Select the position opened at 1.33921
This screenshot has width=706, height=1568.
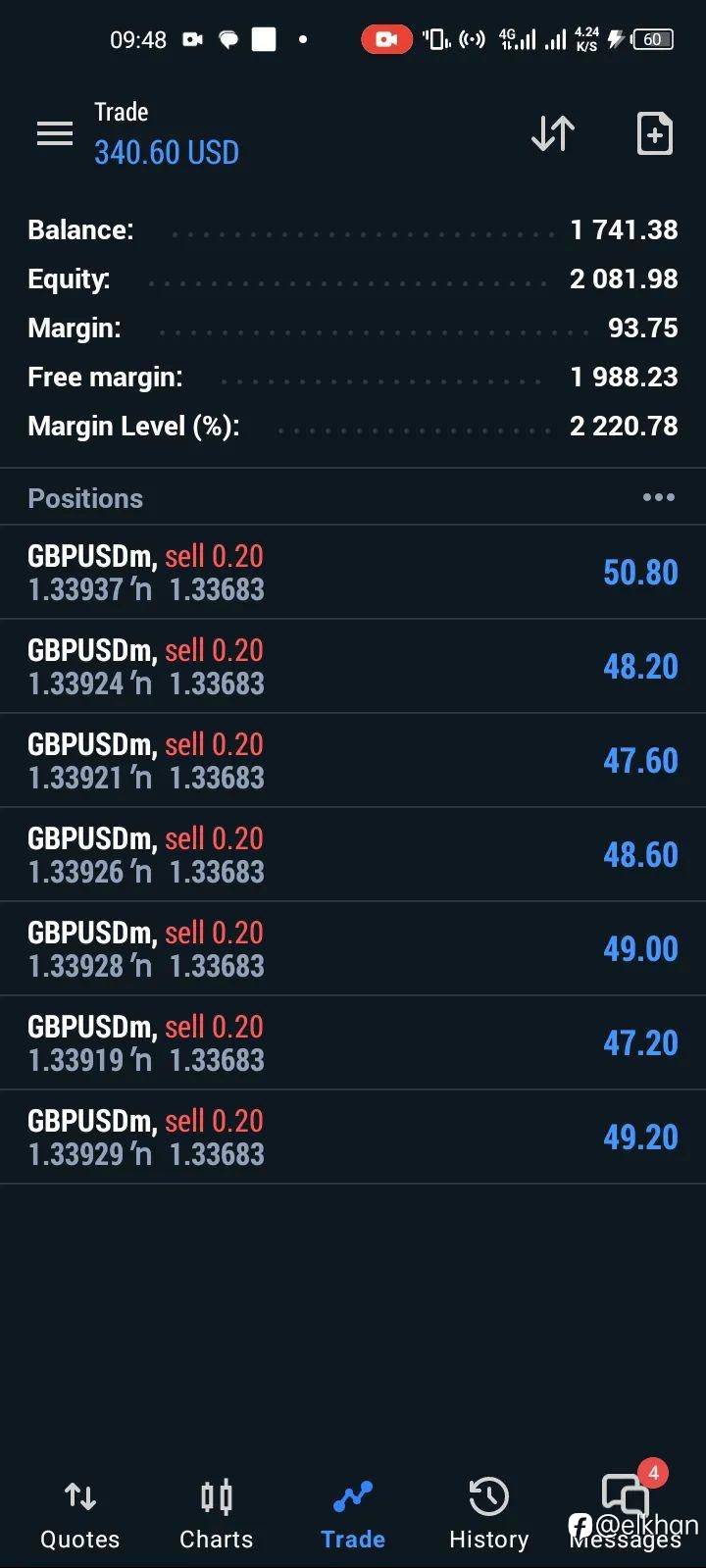pyautogui.click(x=353, y=760)
